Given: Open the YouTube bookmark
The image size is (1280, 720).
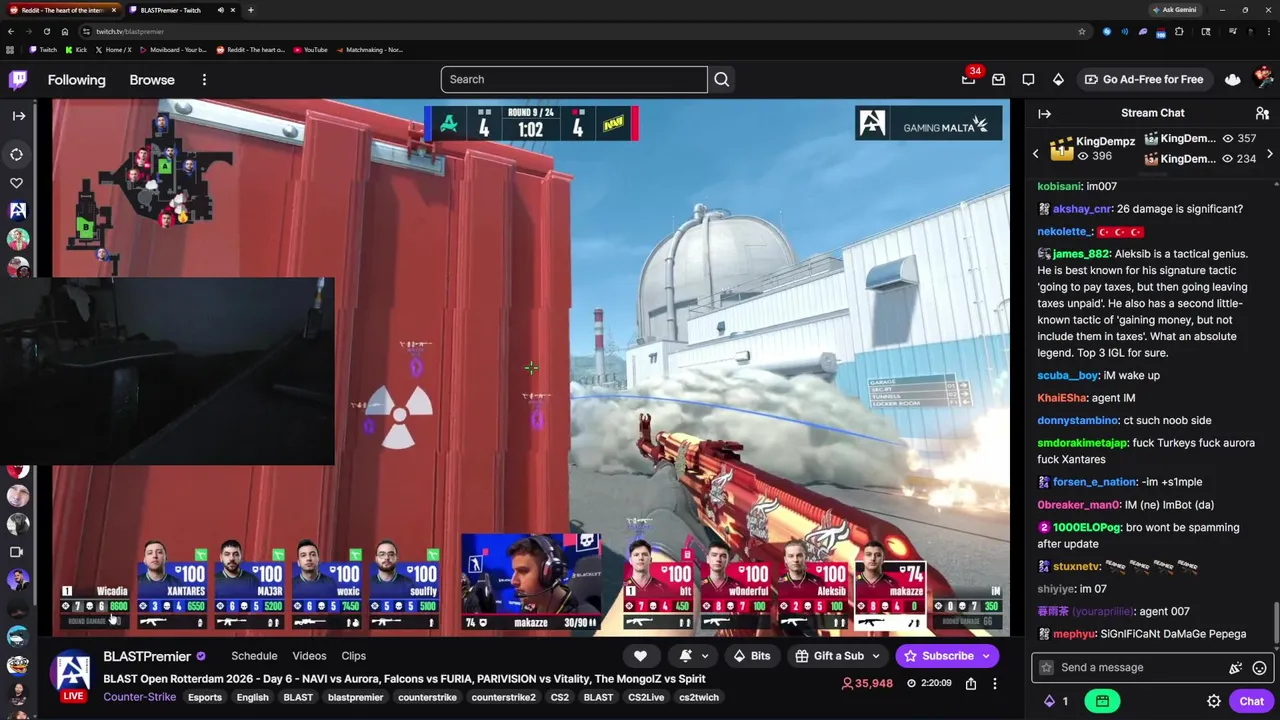Looking at the screenshot, I should pos(310,49).
